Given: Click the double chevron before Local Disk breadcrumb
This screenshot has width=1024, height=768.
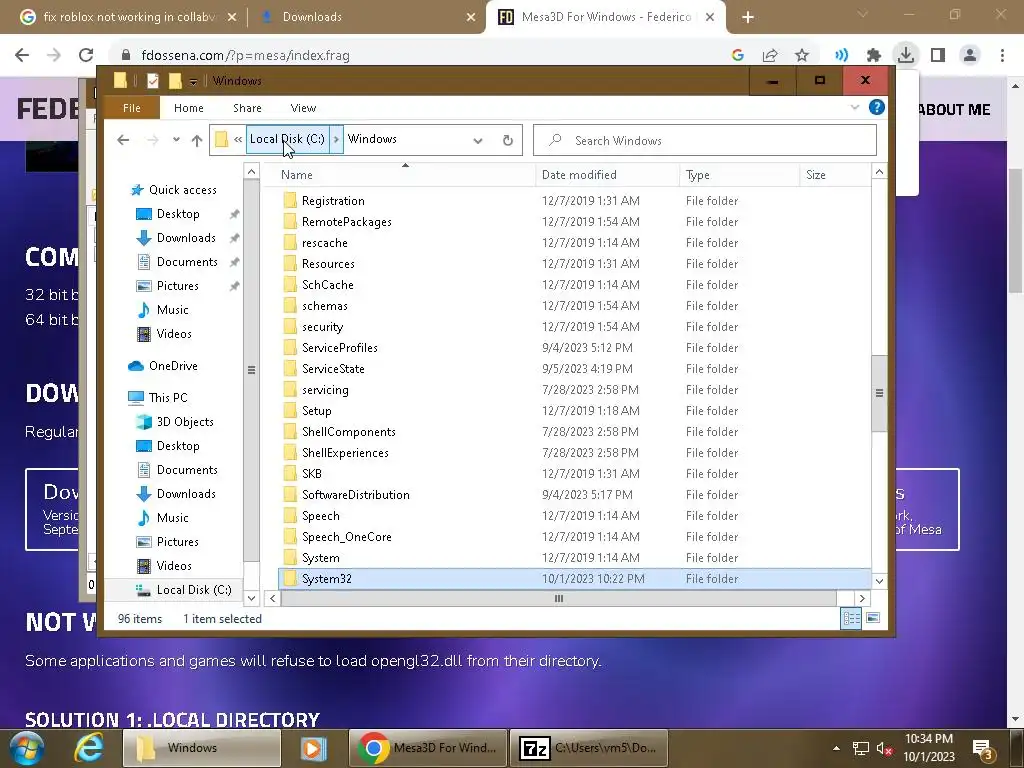Looking at the screenshot, I should pos(238,139).
